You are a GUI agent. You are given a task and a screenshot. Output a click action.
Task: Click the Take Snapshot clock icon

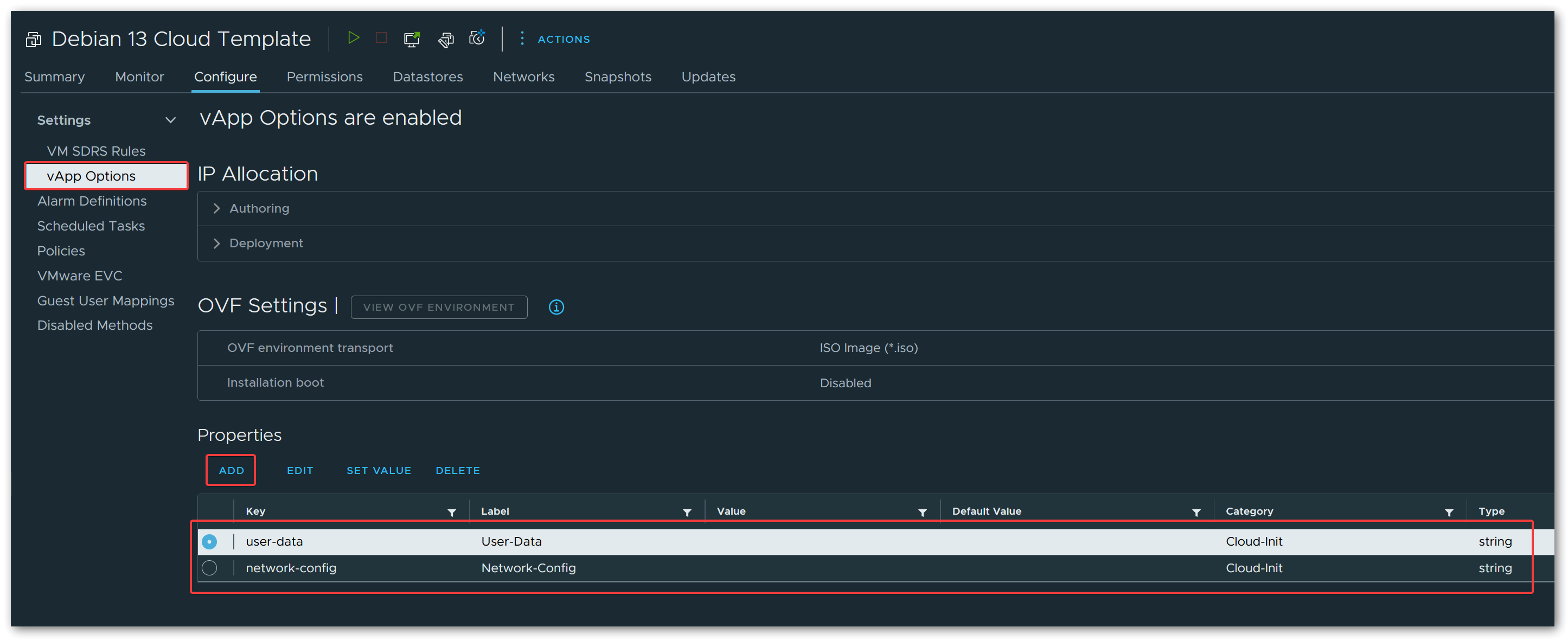477,39
